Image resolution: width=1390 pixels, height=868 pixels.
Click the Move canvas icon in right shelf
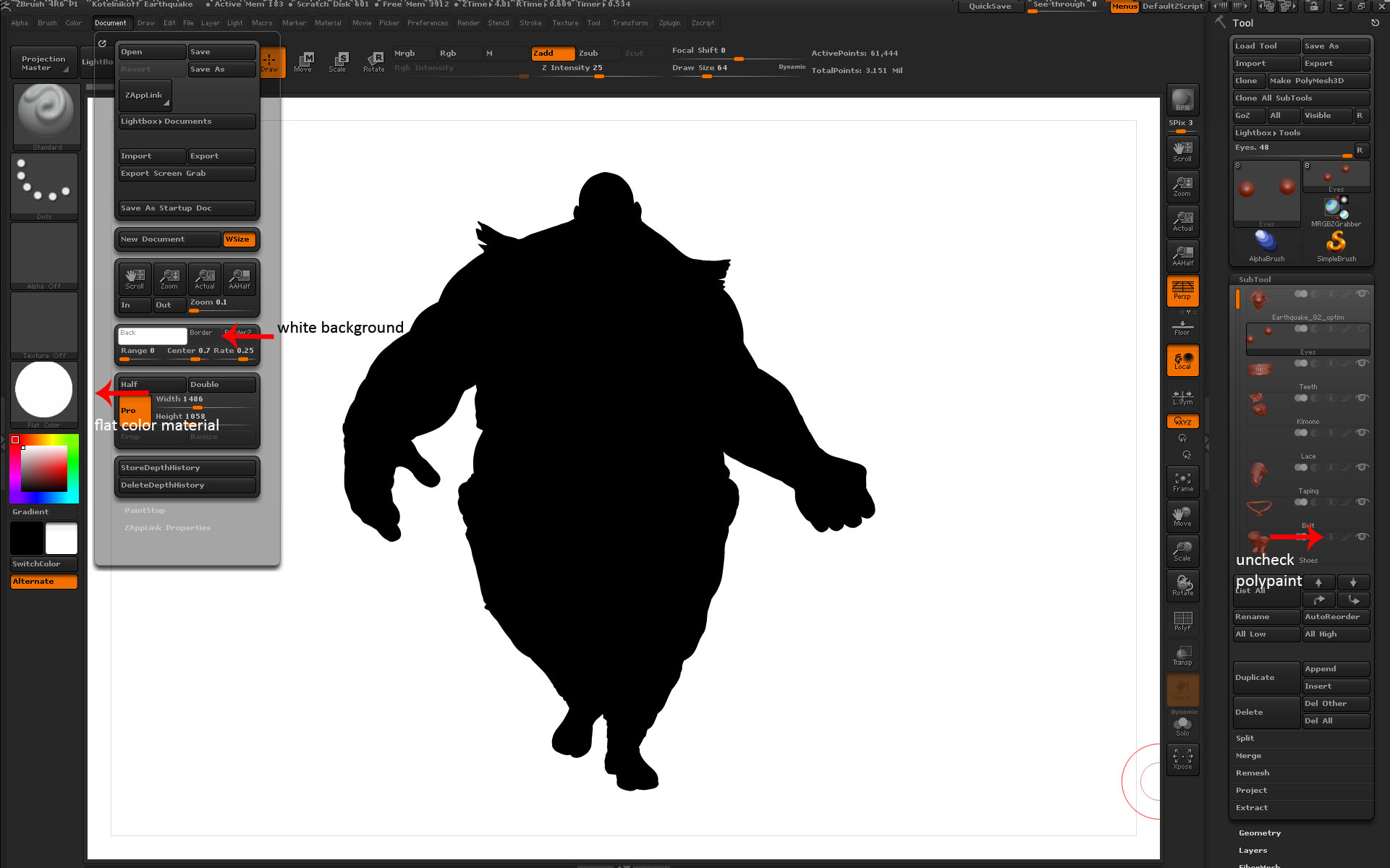[1182, 516]
